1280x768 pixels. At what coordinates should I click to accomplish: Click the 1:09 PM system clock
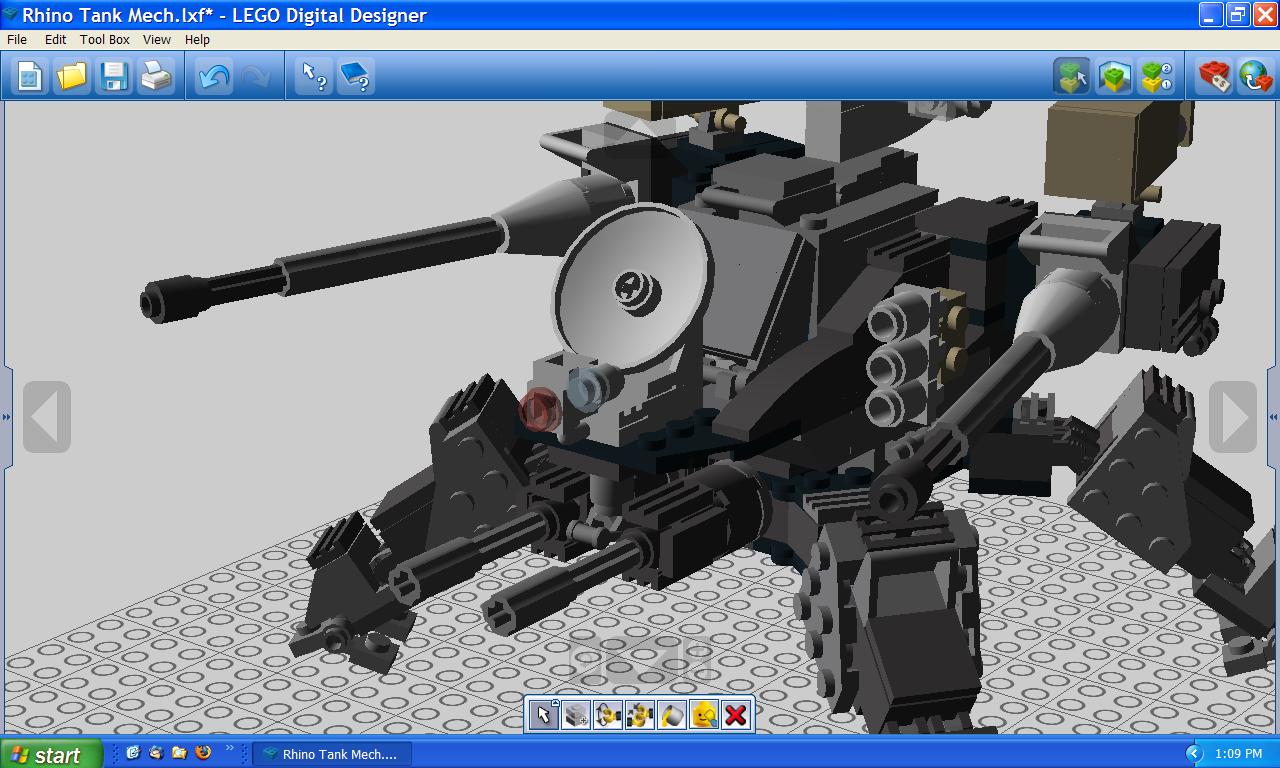point(1238,754)
